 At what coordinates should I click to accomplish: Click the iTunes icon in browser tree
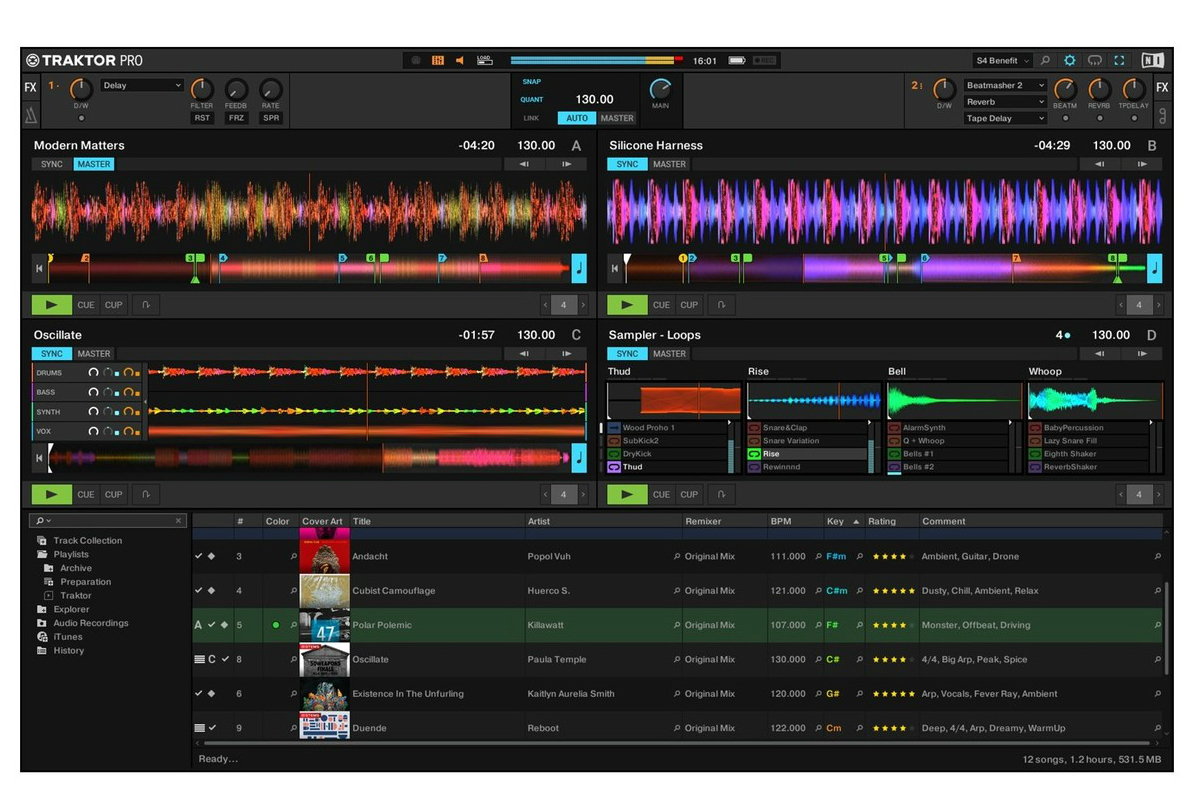click(x=42, y=637)
